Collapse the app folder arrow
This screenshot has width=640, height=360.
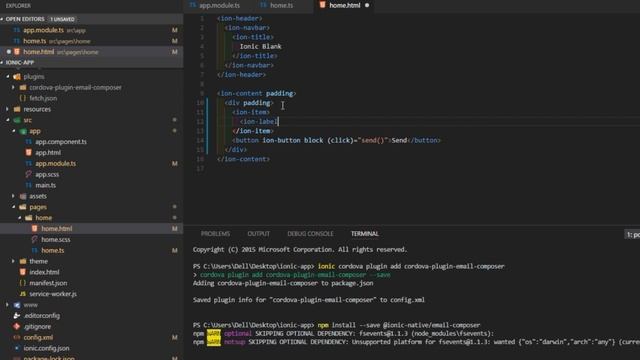point(14,131)
